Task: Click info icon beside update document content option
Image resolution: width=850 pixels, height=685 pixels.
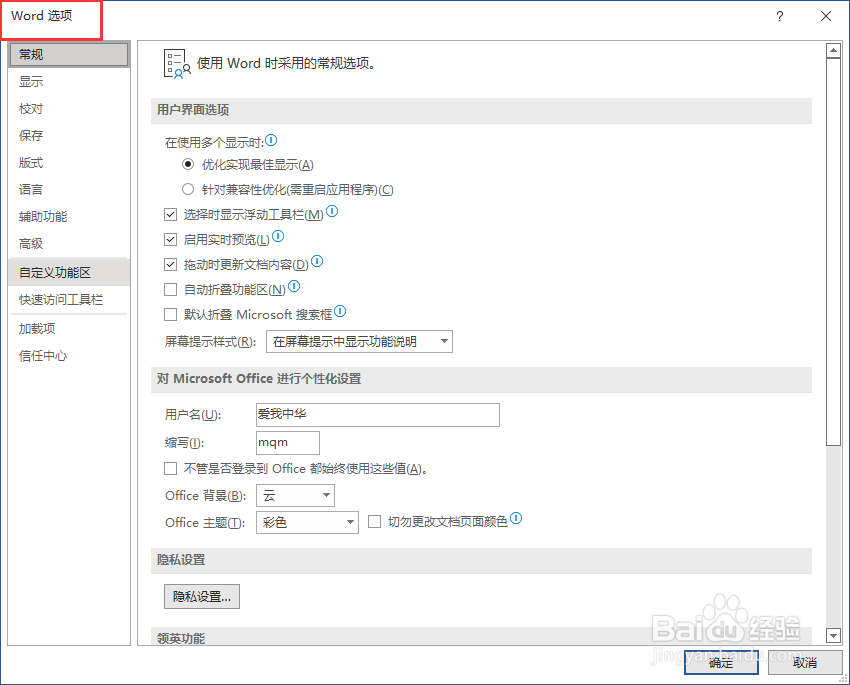Action: point(317,261)
